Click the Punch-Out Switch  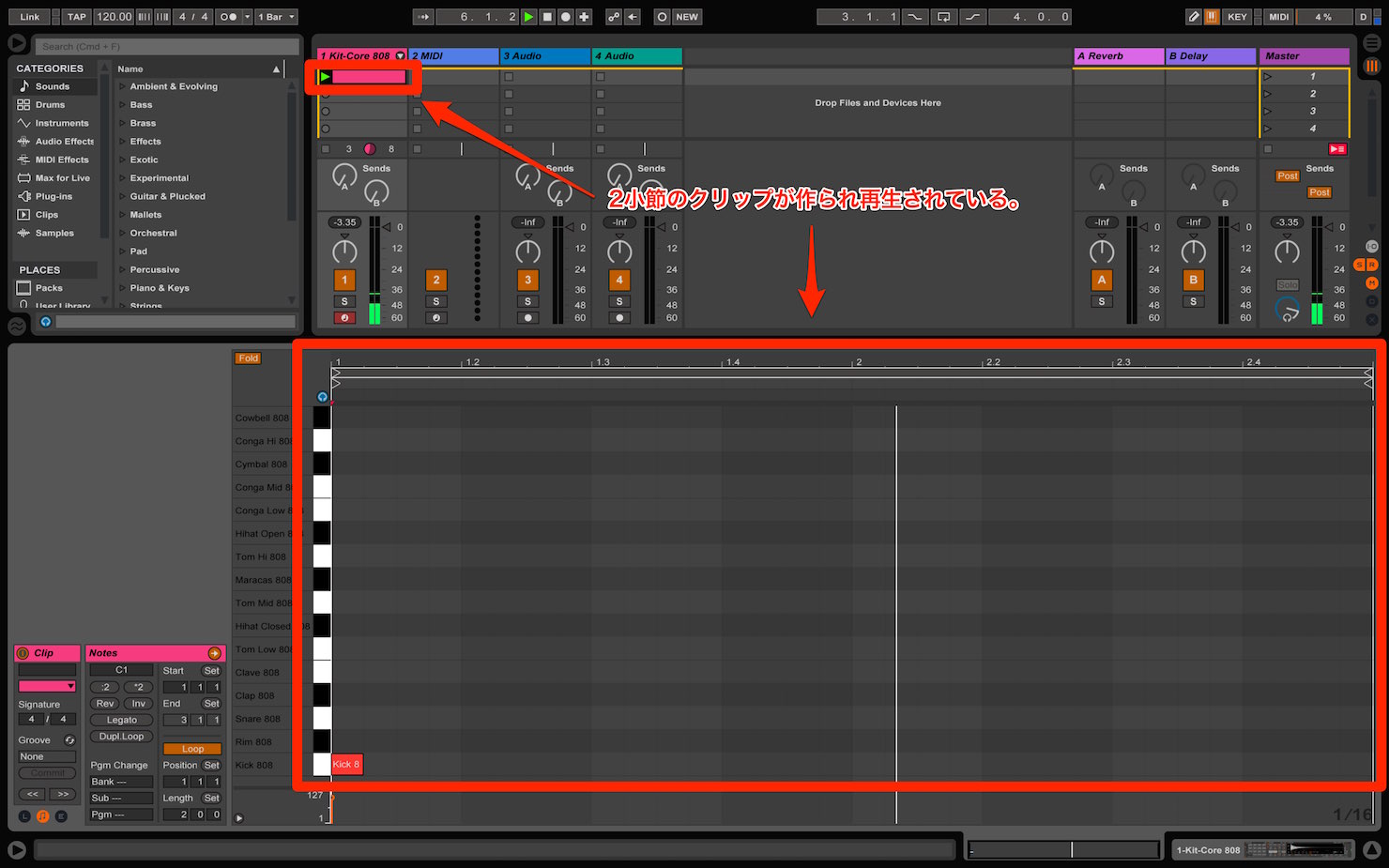pos(973,17)
